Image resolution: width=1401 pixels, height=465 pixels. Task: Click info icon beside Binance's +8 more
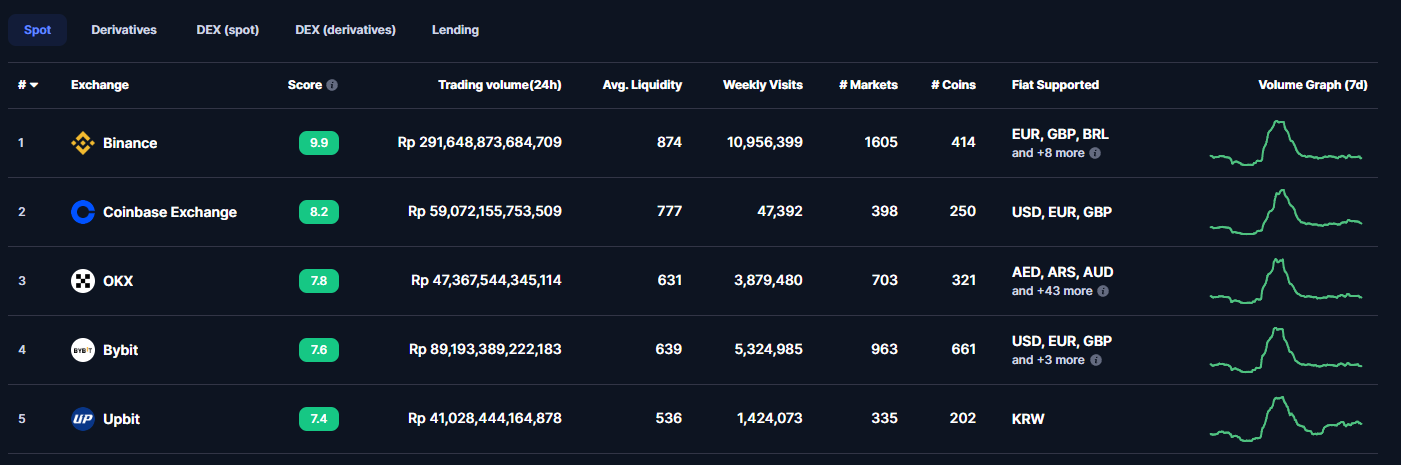tap(1095, 153)
